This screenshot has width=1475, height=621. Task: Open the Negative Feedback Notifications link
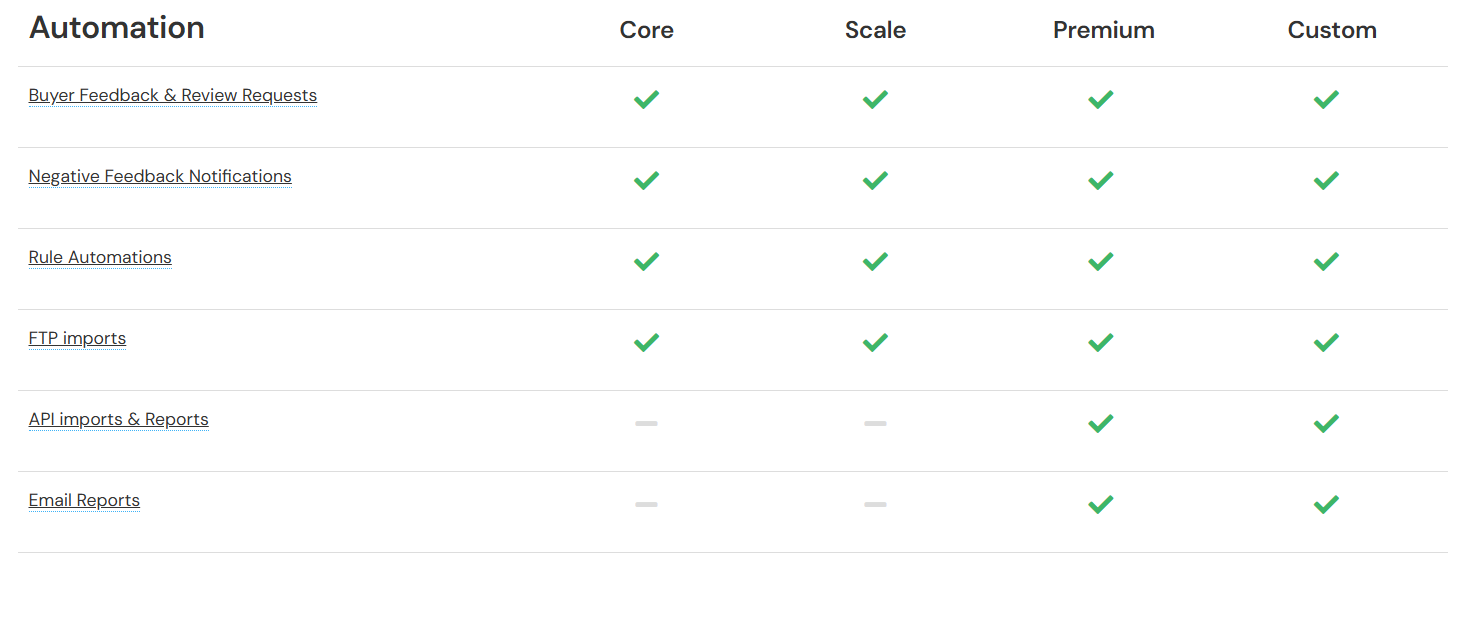160,177
